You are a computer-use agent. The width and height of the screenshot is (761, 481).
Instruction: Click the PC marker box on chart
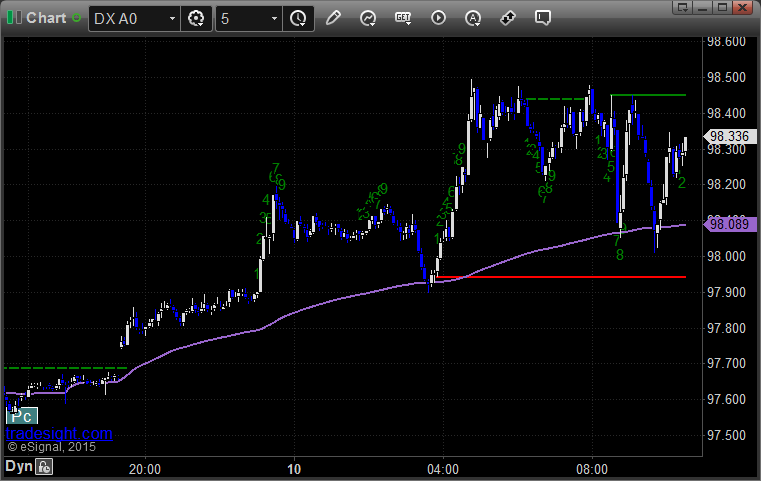click(x=22, y=416)
